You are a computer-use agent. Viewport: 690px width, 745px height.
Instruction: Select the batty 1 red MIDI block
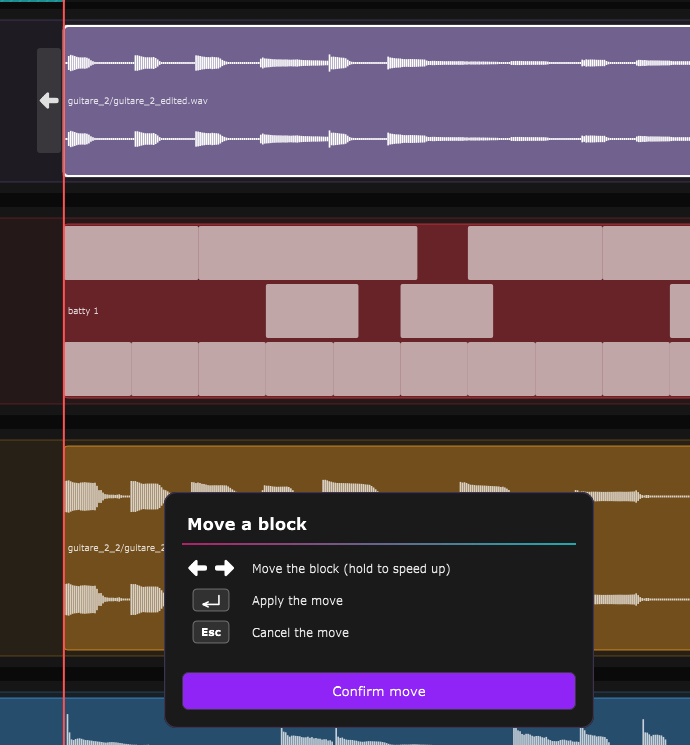tap(377, 311)
